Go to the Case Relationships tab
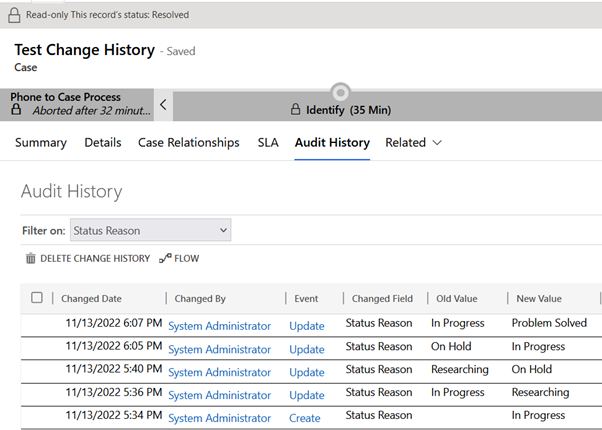Screen dimensions: 602x430 188,143
